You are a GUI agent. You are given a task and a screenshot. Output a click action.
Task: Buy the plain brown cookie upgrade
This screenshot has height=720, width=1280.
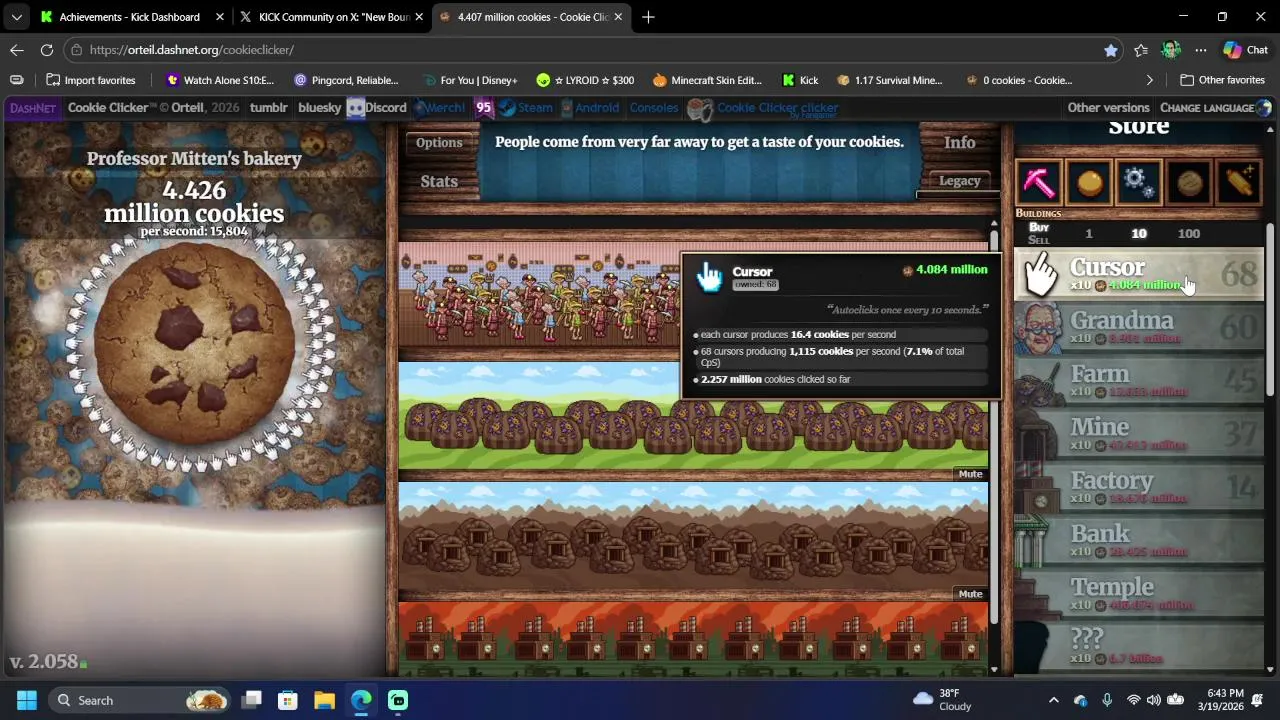(1189, 182)
